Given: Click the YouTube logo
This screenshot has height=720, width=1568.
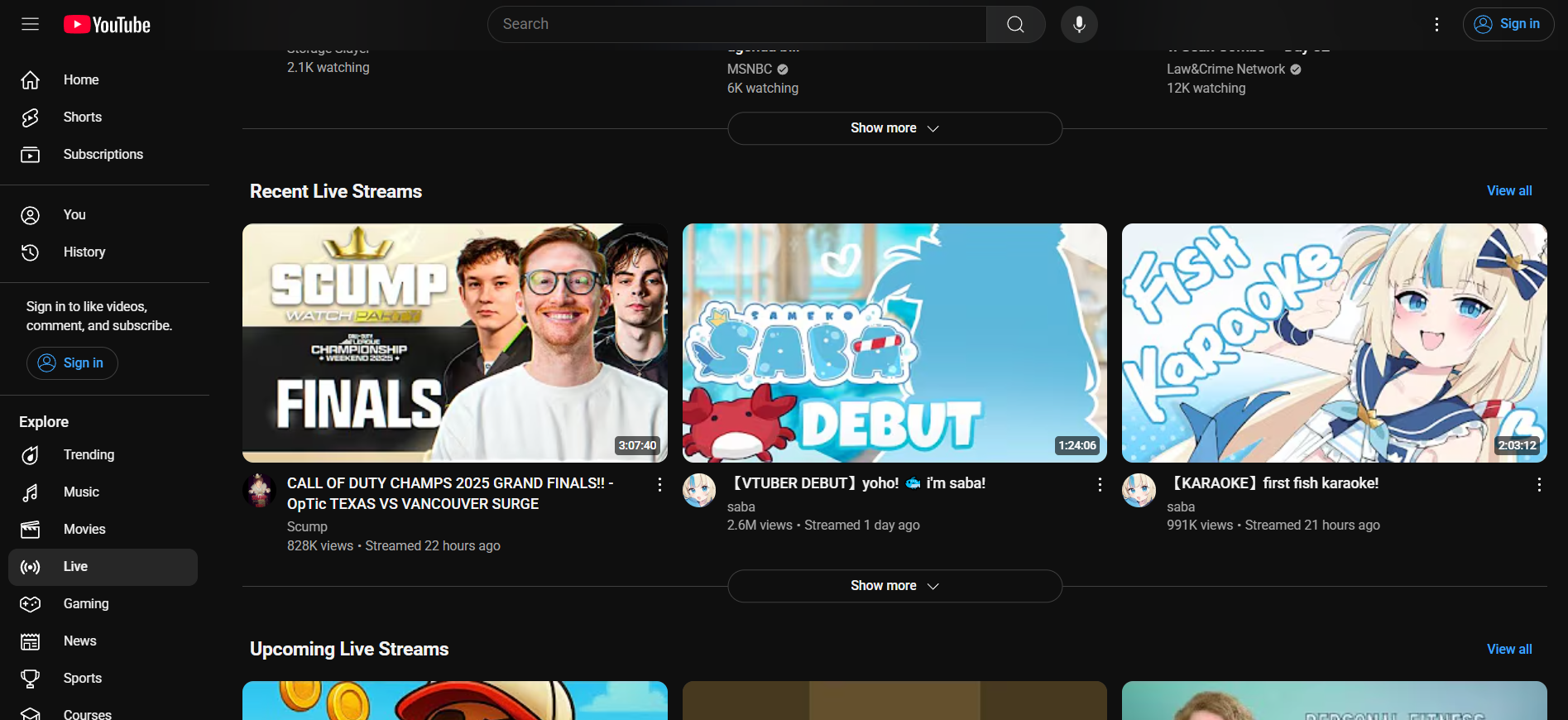Looking at the screenshot, I should coord(108,25).
